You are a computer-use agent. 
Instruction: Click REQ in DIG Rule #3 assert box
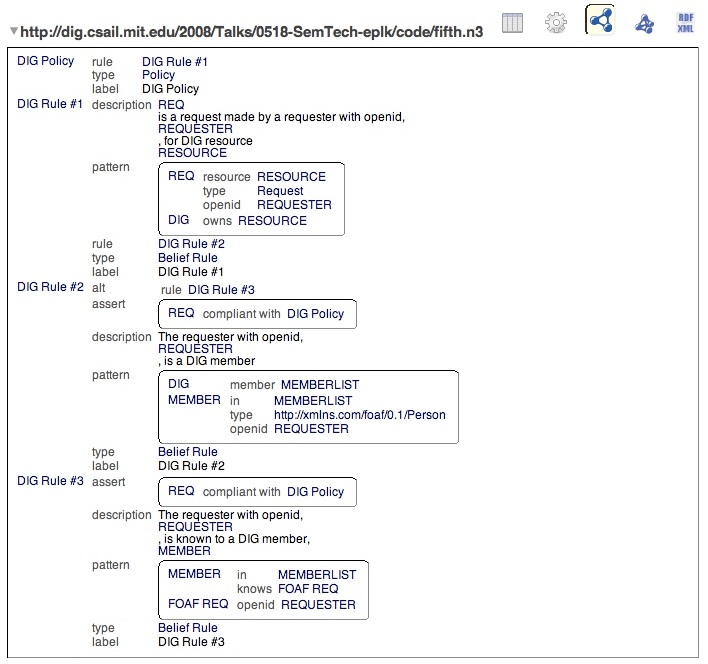(181, 491)
